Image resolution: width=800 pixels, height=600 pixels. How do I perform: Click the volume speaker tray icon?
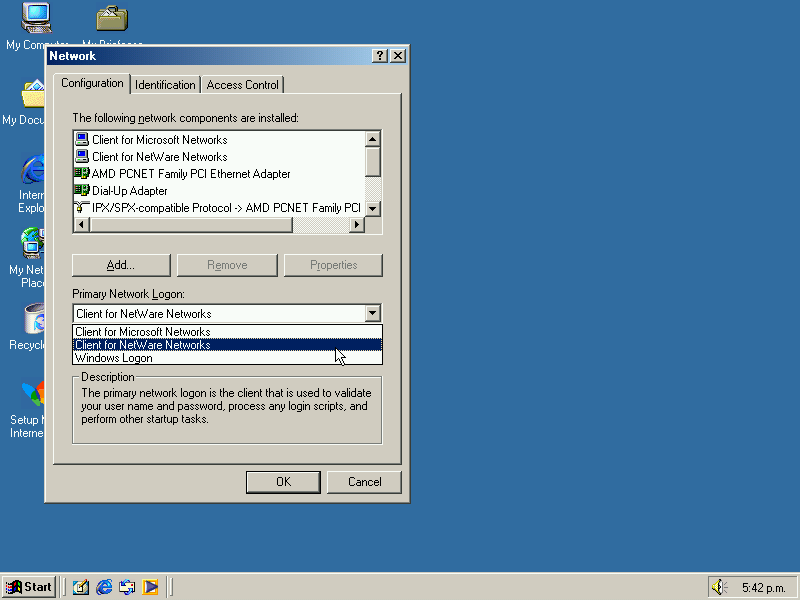tap(719, 587)
